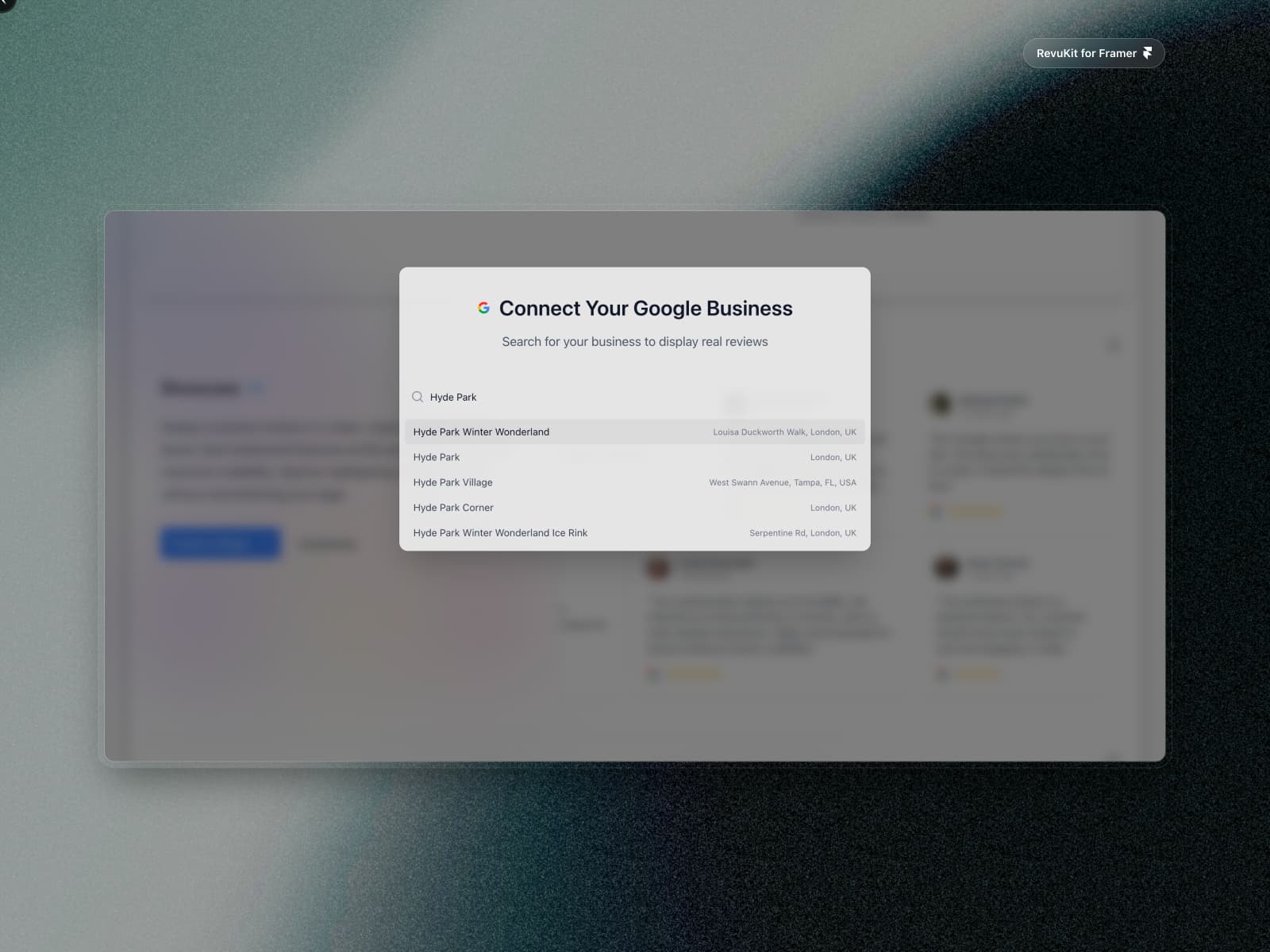Click the search field containing "Hyde Park"
Screen dimensions: 1270x952
556,397
